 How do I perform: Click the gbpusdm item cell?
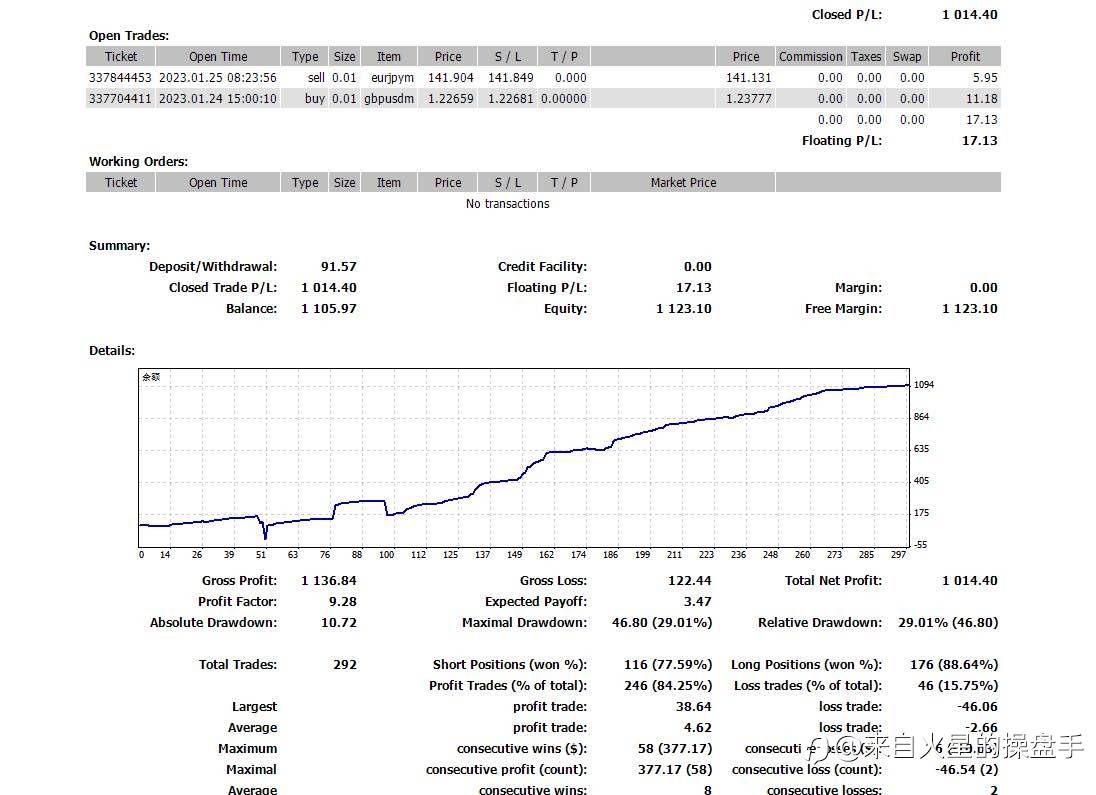click(389, 99)
